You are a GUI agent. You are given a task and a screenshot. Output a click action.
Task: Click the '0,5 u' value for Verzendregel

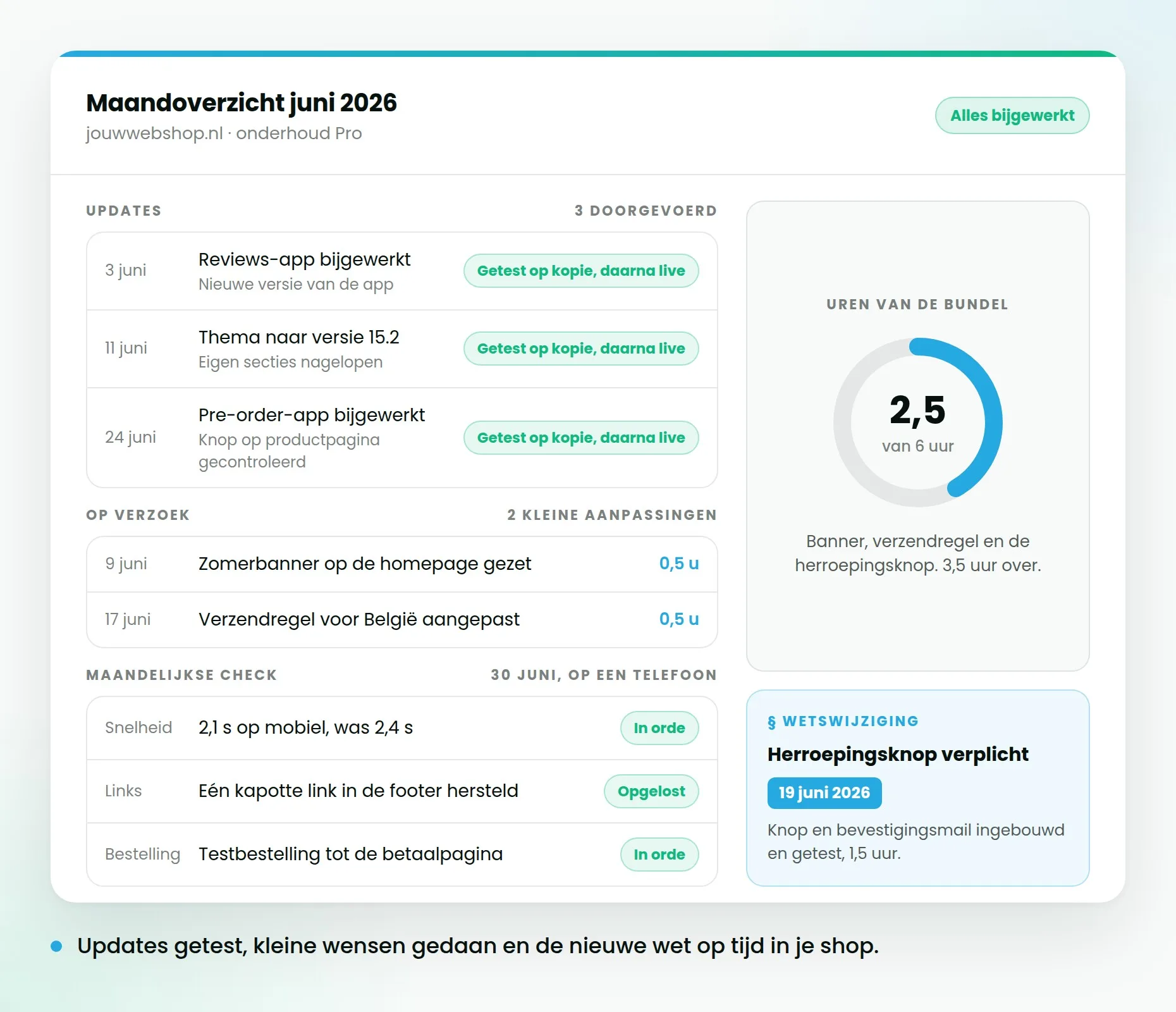pos(679,619)
